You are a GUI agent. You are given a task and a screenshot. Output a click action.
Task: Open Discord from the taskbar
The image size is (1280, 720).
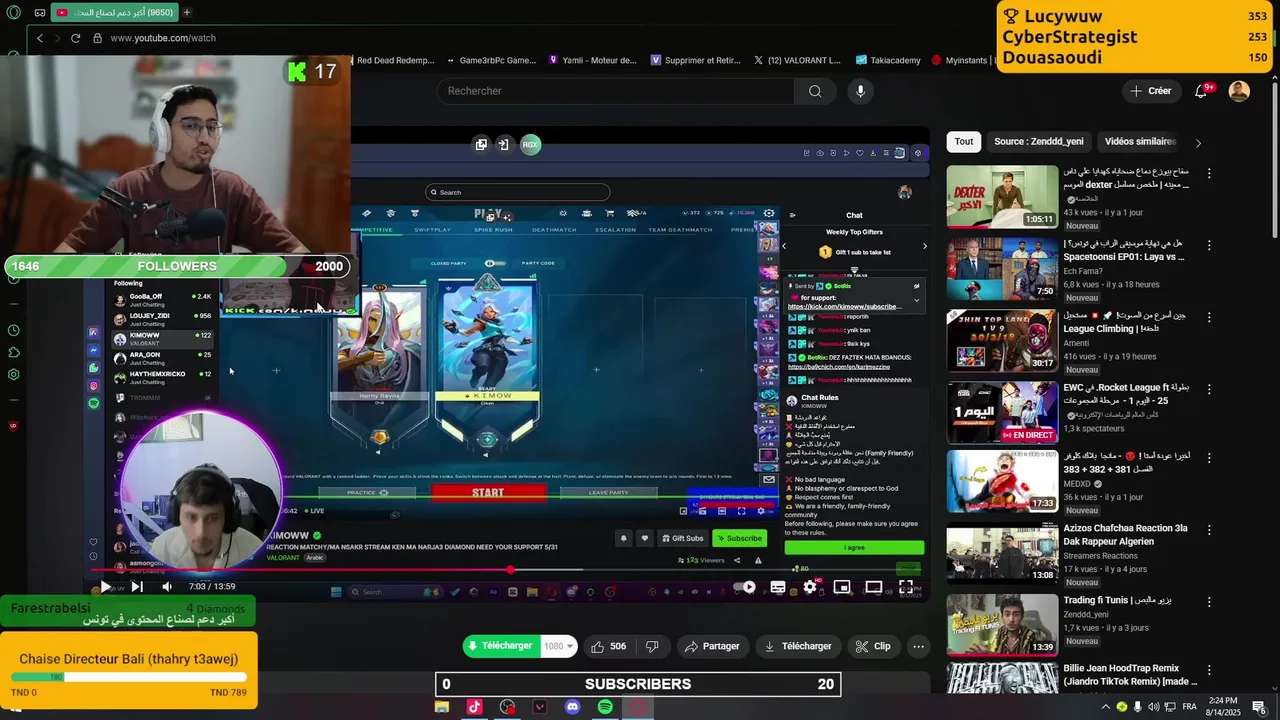(572, 707)
